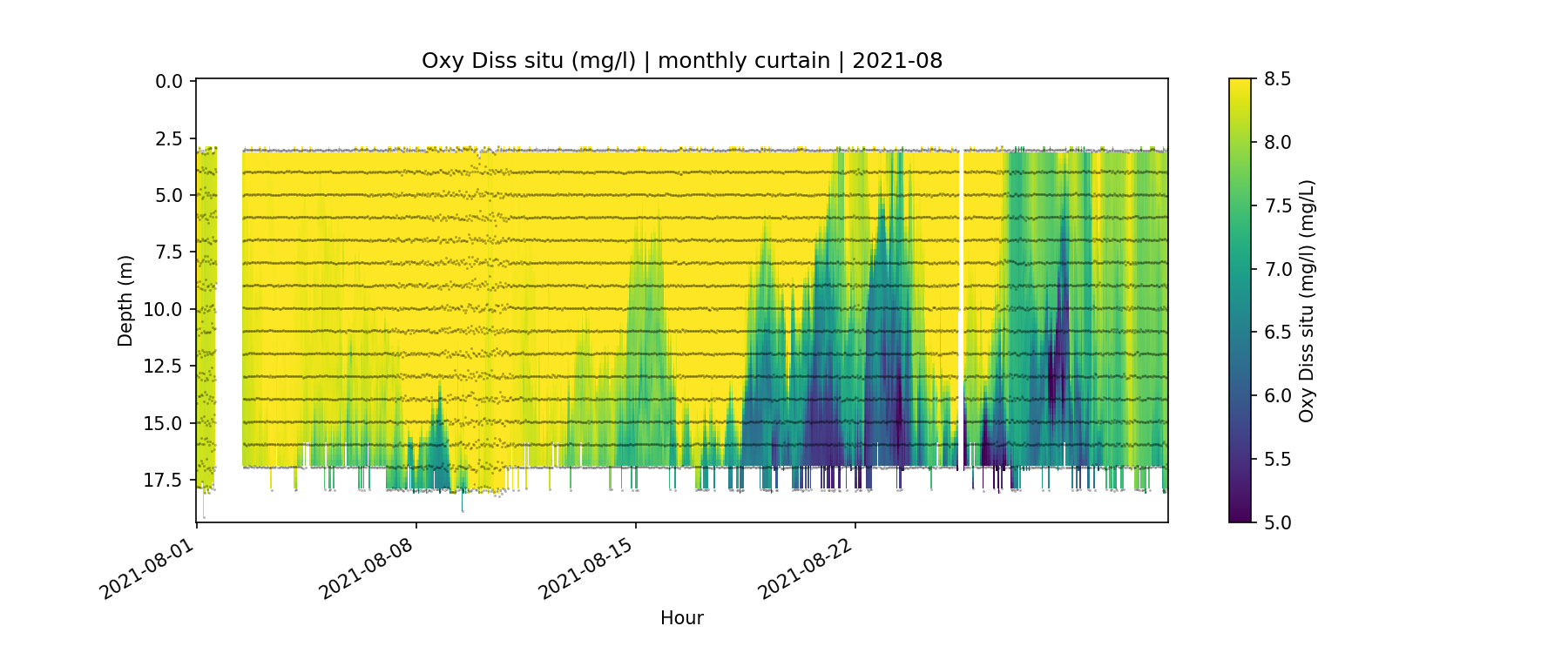The image size is (1568, 653).
Task: Click the 8.5 tick on the colorbar
Action: 1277,79
